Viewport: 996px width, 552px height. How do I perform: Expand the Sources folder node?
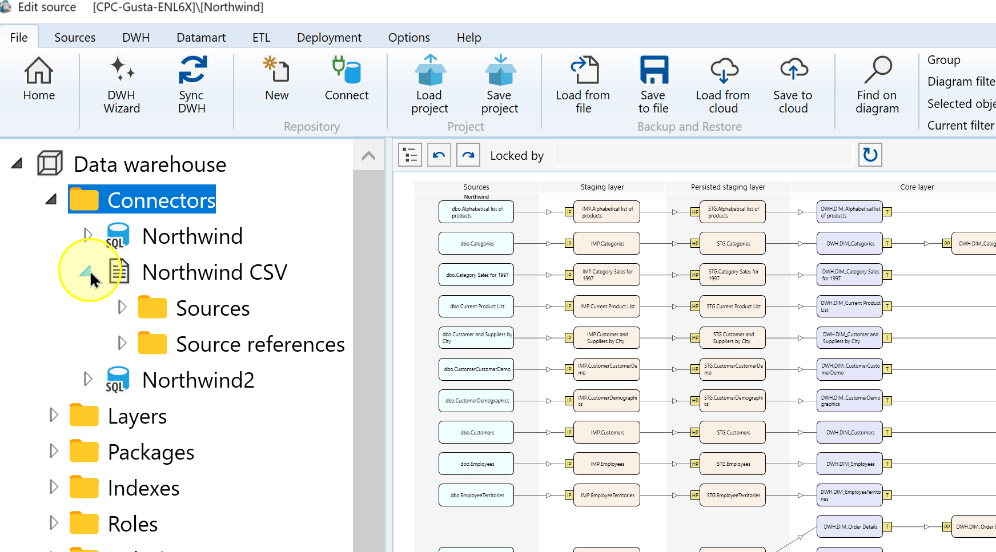coord(122,307)
